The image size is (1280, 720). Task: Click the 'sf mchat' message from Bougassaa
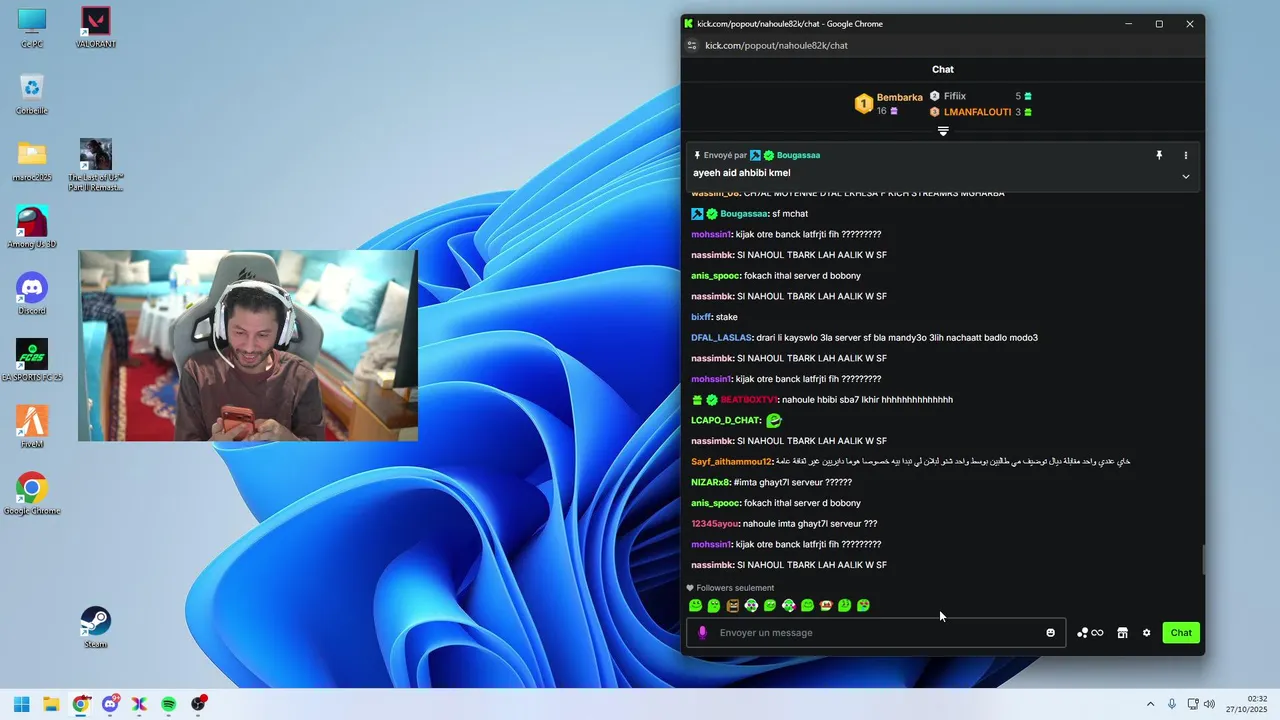[790, 214]
